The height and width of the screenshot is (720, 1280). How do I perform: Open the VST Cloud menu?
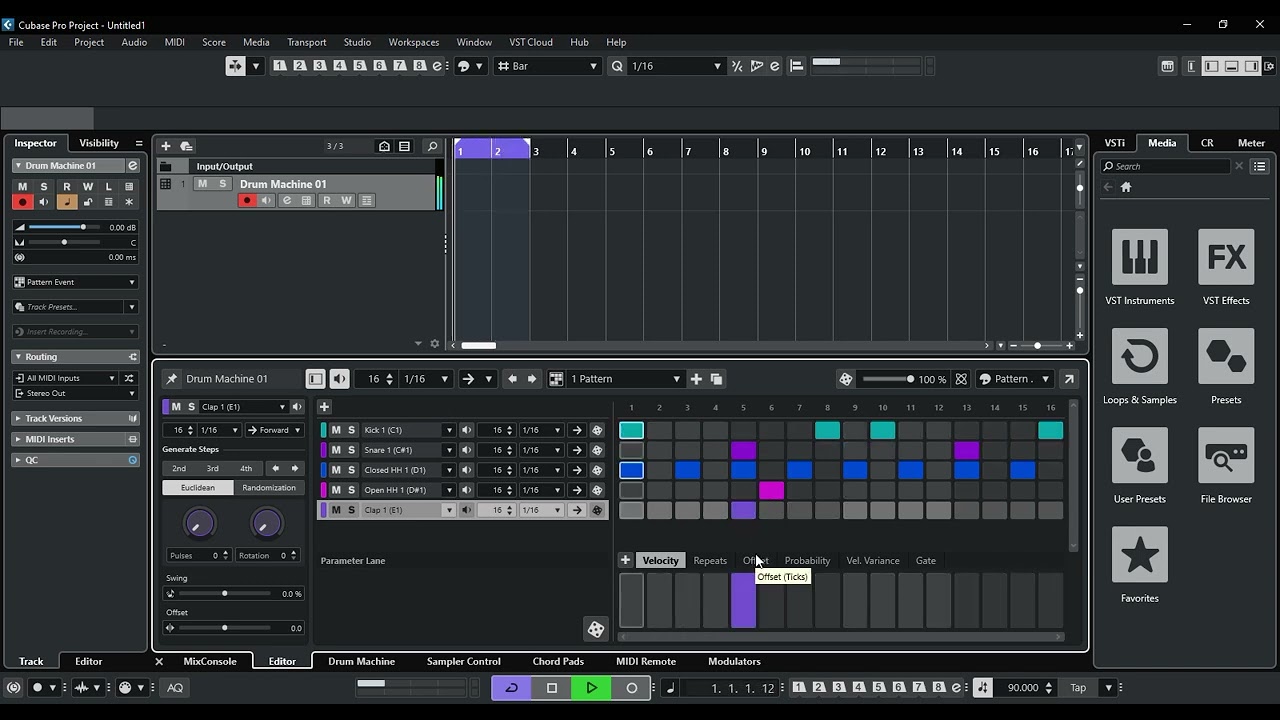tap(531, 42)
